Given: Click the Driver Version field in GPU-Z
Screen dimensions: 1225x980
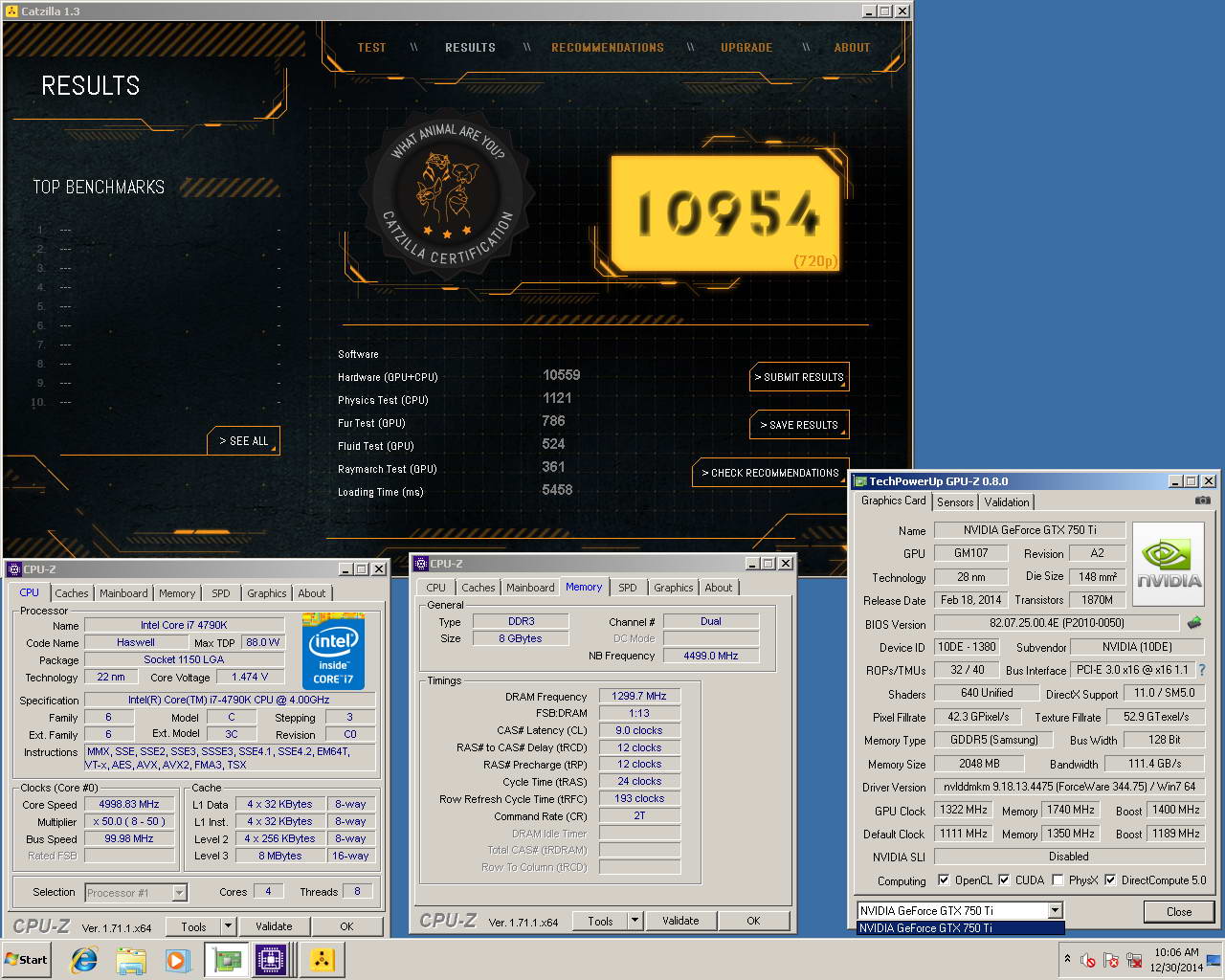Looking at the screenshot, I should (x=1069, y=787).
